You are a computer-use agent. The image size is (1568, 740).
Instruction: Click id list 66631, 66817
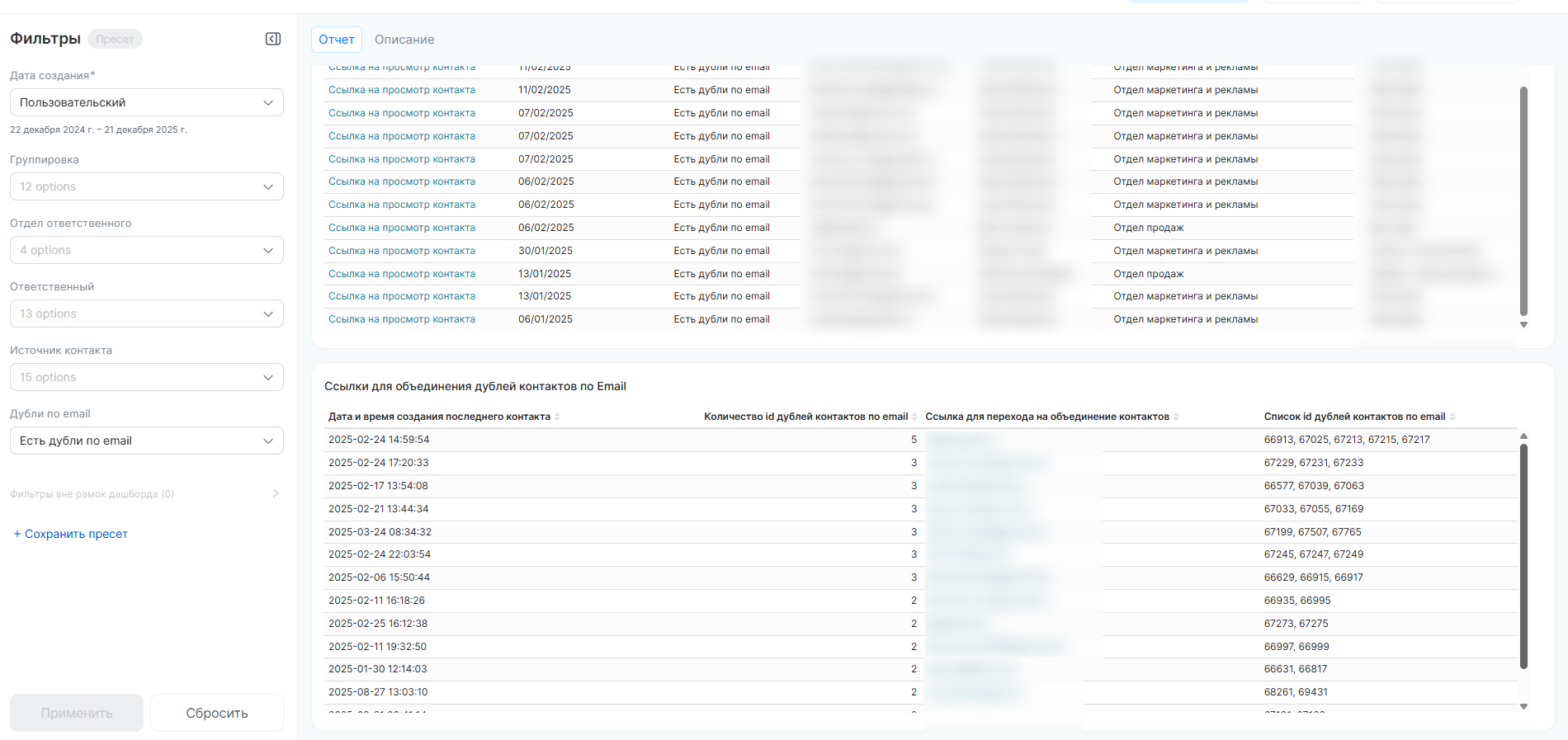[x=1296, y=669]
